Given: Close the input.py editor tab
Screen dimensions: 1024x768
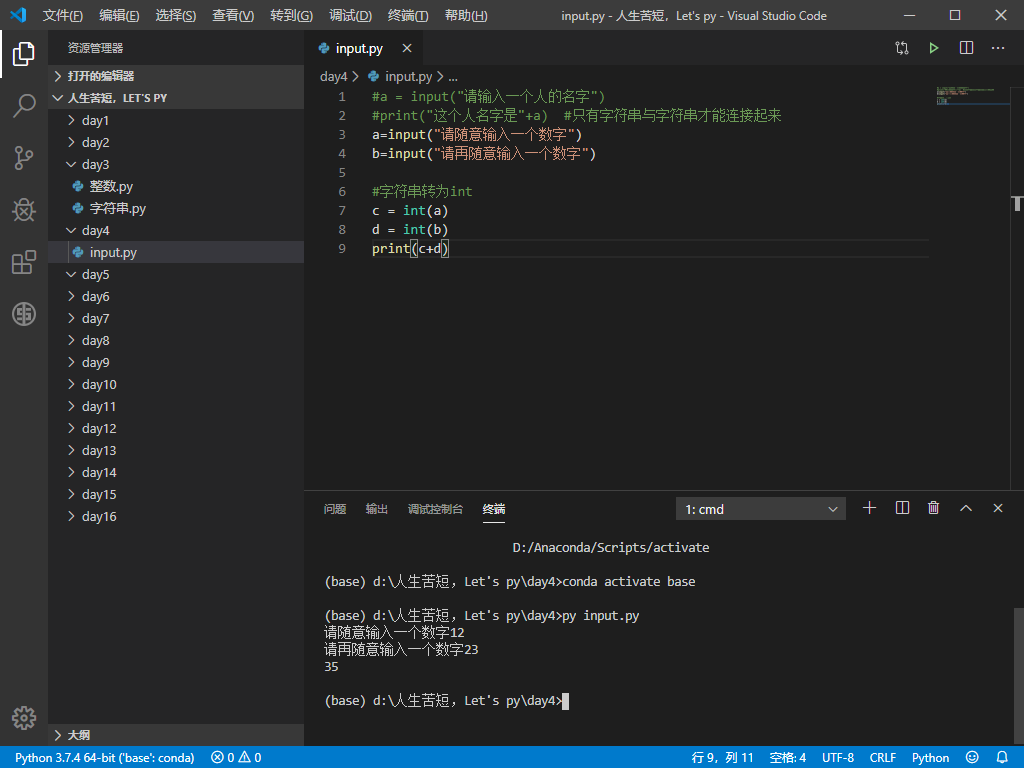Looking at the screenshot, I should click(x=407, y=48).
